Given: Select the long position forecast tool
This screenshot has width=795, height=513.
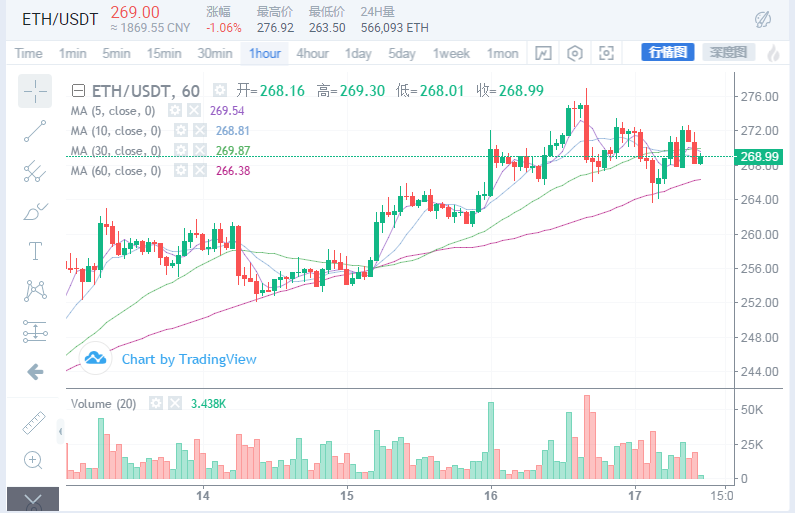Looking at the screenshot, I should pyautogui.click(x=35, y=332).
